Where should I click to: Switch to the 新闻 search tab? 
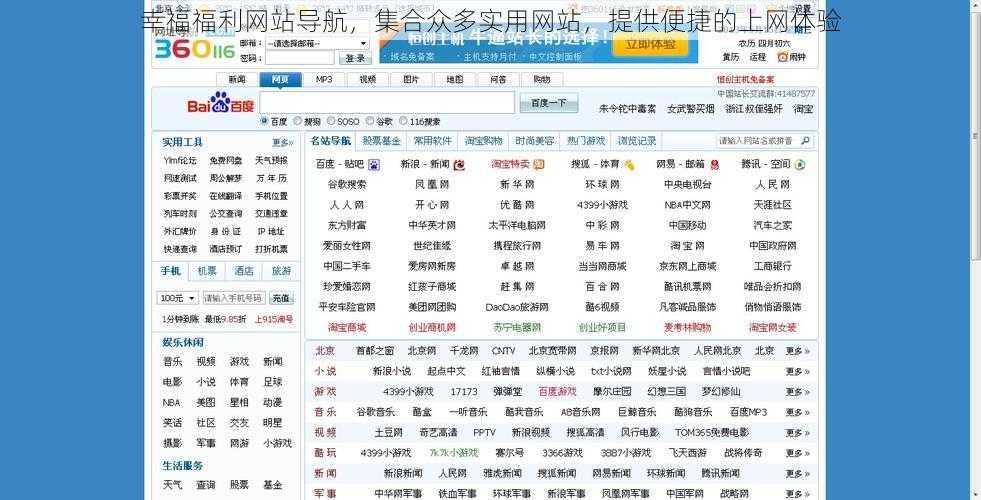point(236,79)
